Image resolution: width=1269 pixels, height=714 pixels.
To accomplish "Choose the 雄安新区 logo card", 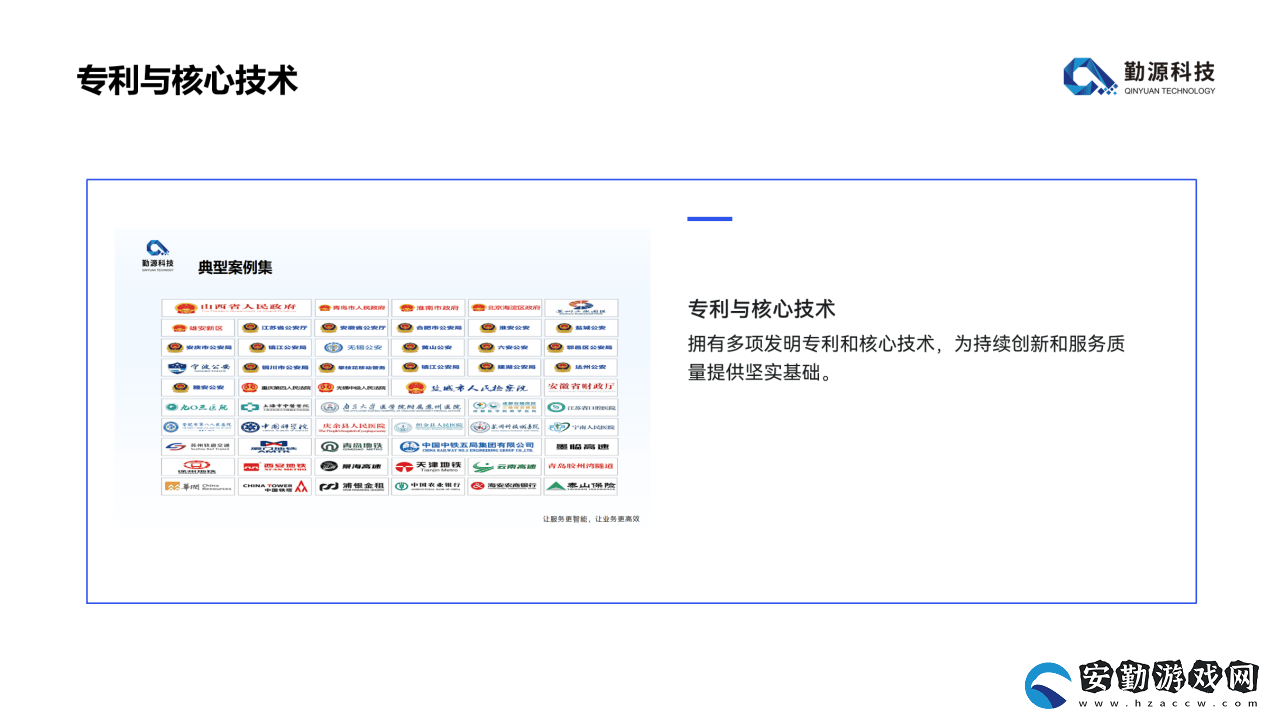I will click(198, 328).
